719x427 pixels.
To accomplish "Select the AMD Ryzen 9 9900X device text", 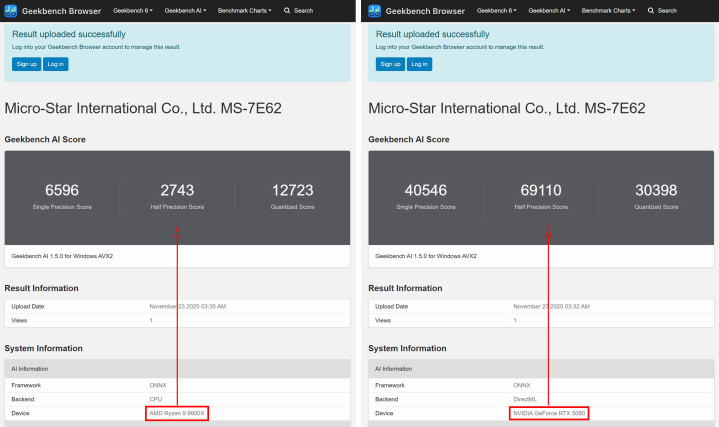I will pyautogui.click(x=177, y=413).
